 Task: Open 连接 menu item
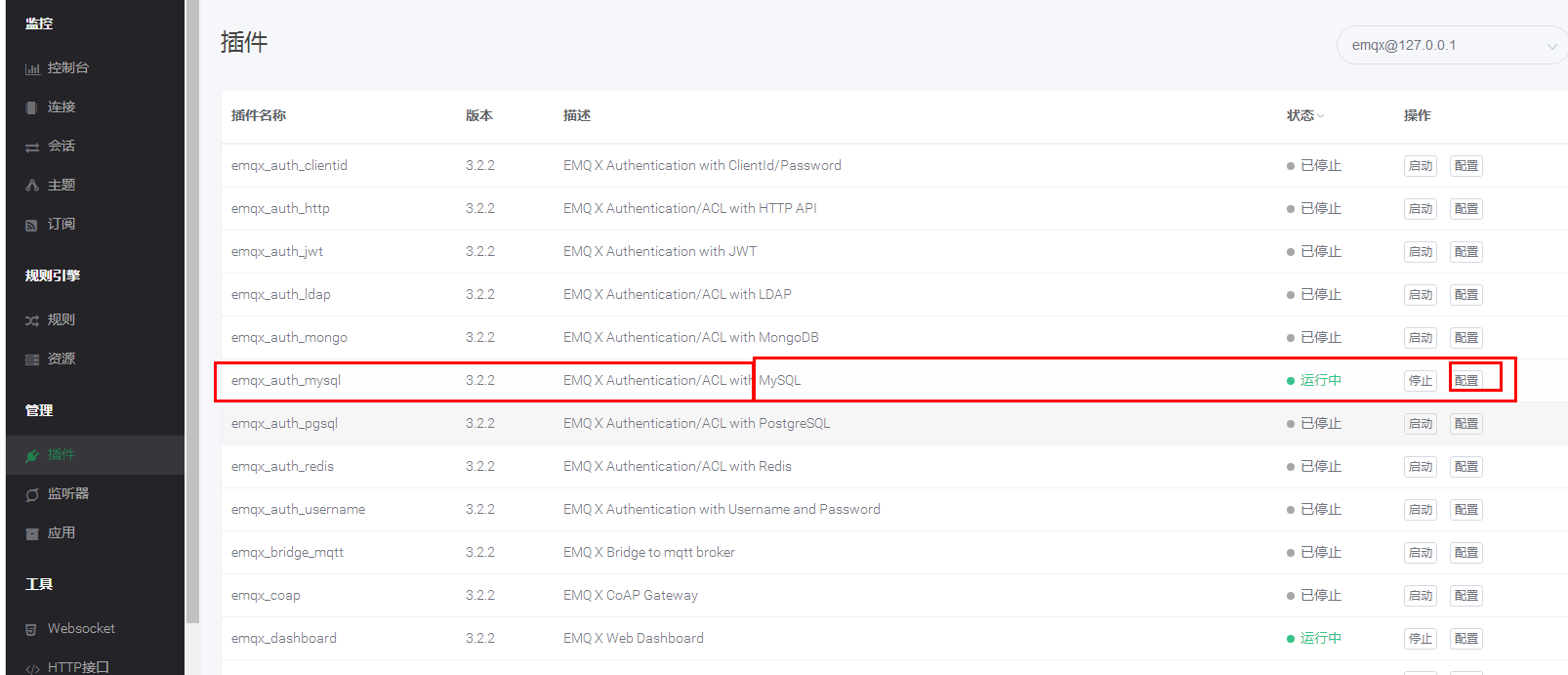point(95,106)
